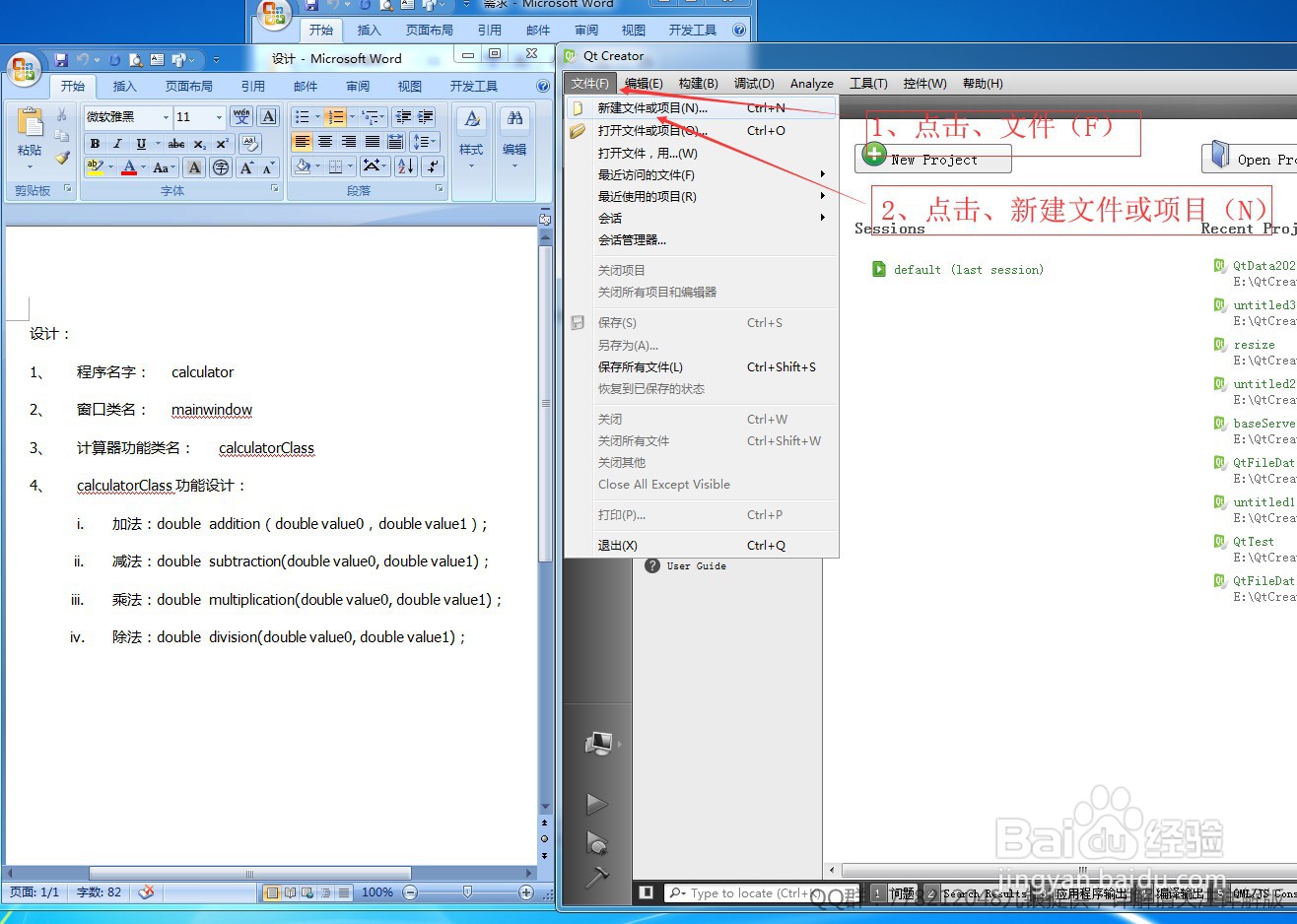Viewport: 1297px width, 924px height.
Task: Open the line spacing dropdown
Action: coord(424,142)
